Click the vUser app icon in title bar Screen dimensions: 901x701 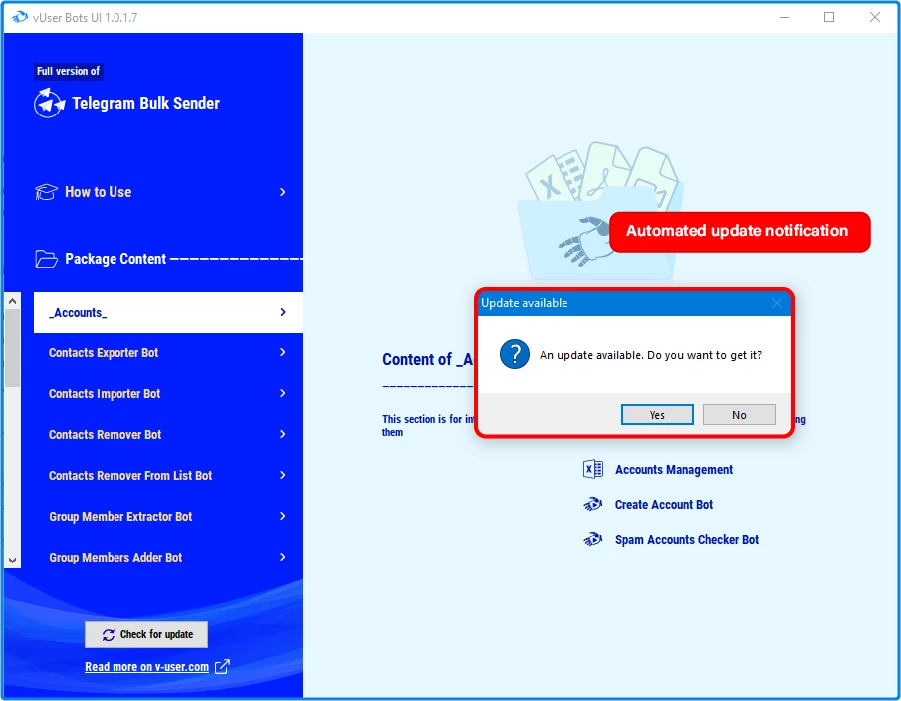(x=20, y=17)
